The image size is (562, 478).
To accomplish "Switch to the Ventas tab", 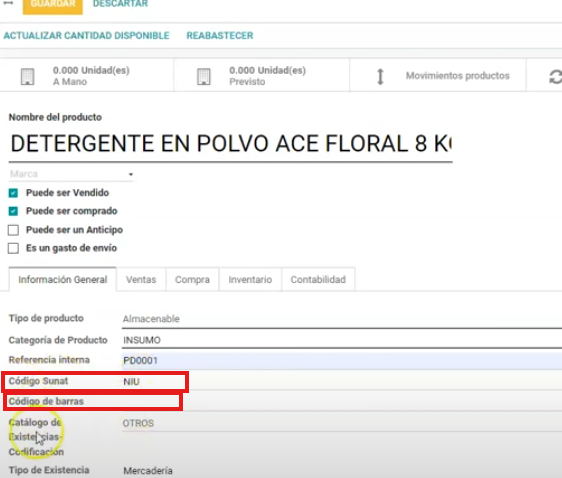I will [x=141, y=279].
